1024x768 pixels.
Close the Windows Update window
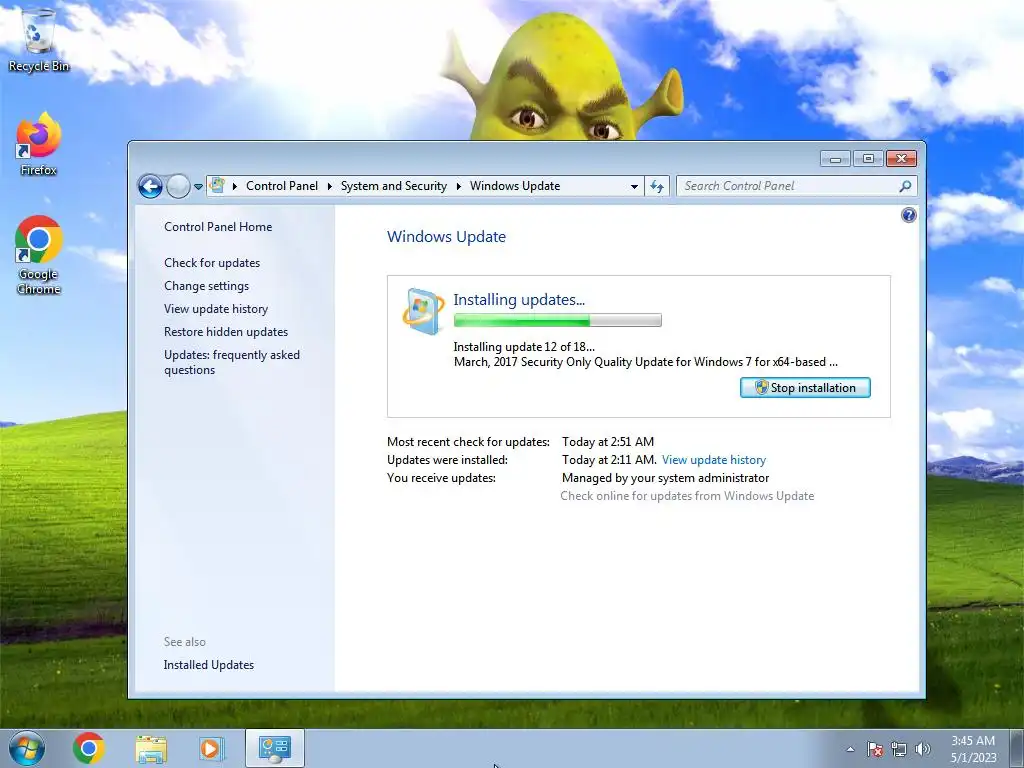(901, 159)
